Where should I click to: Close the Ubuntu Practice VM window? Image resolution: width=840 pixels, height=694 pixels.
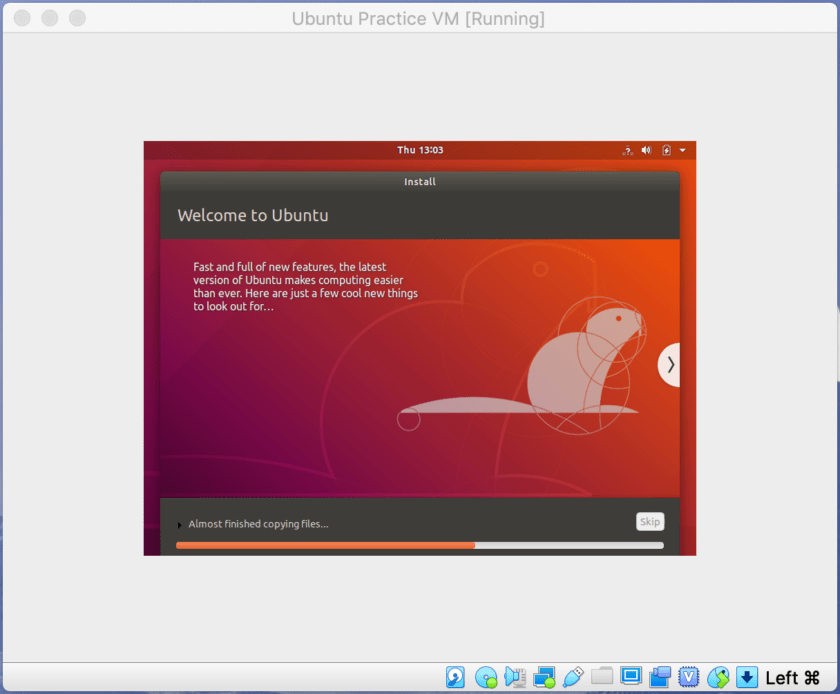22,18
